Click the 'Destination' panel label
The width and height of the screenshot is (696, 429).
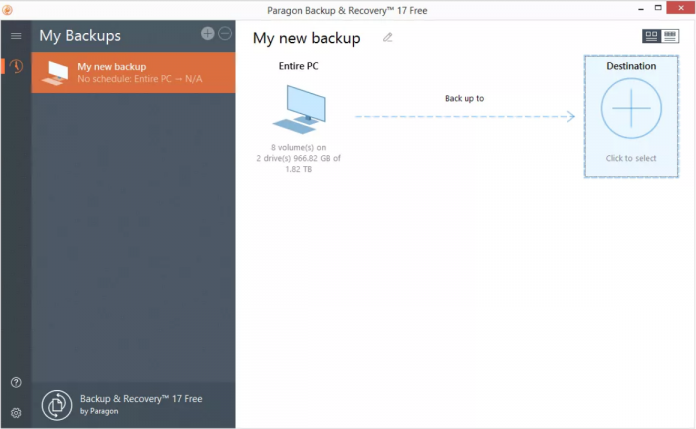[631, 66]
